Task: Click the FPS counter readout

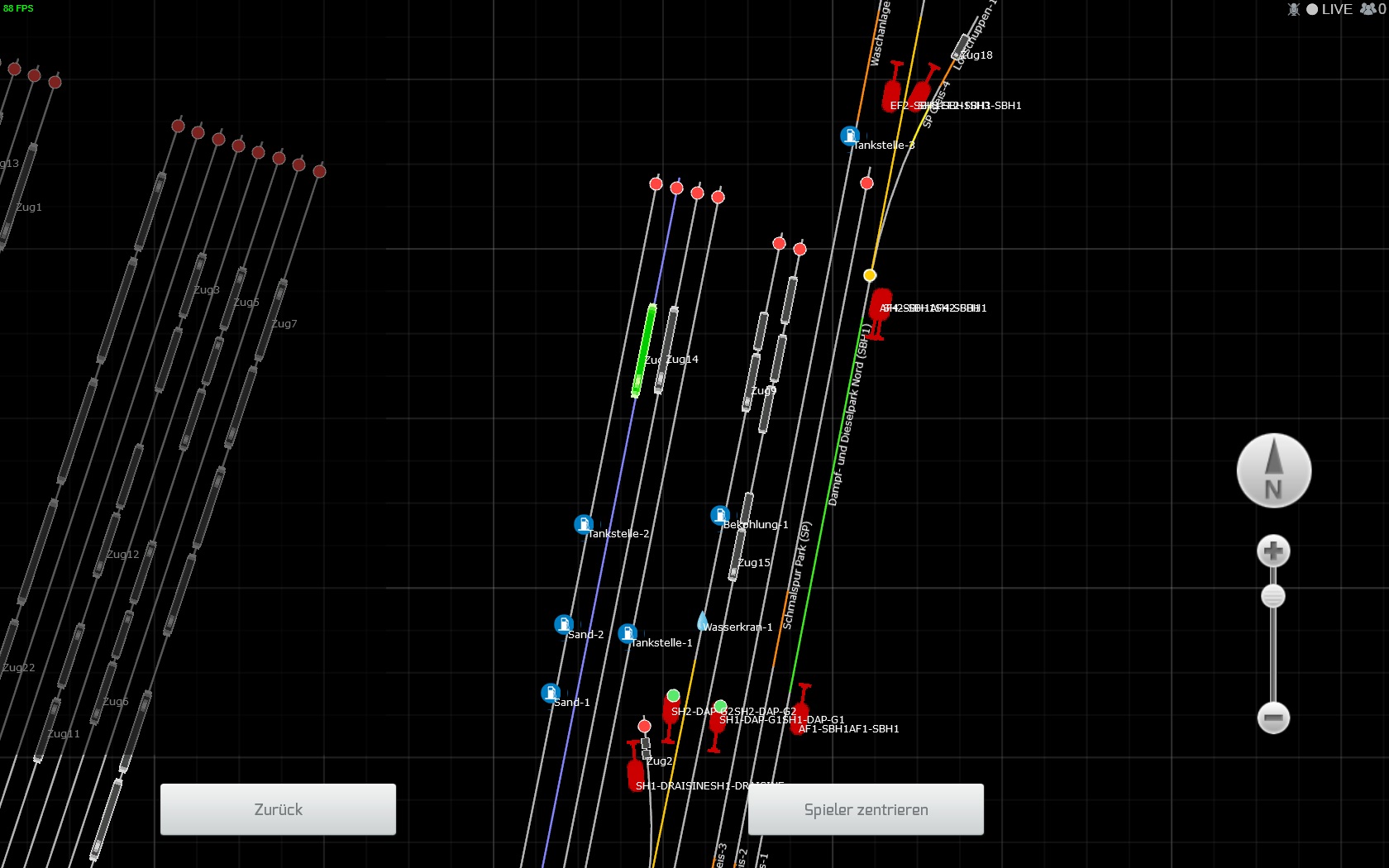Action: pyautogui.click(x=18, y=8)
